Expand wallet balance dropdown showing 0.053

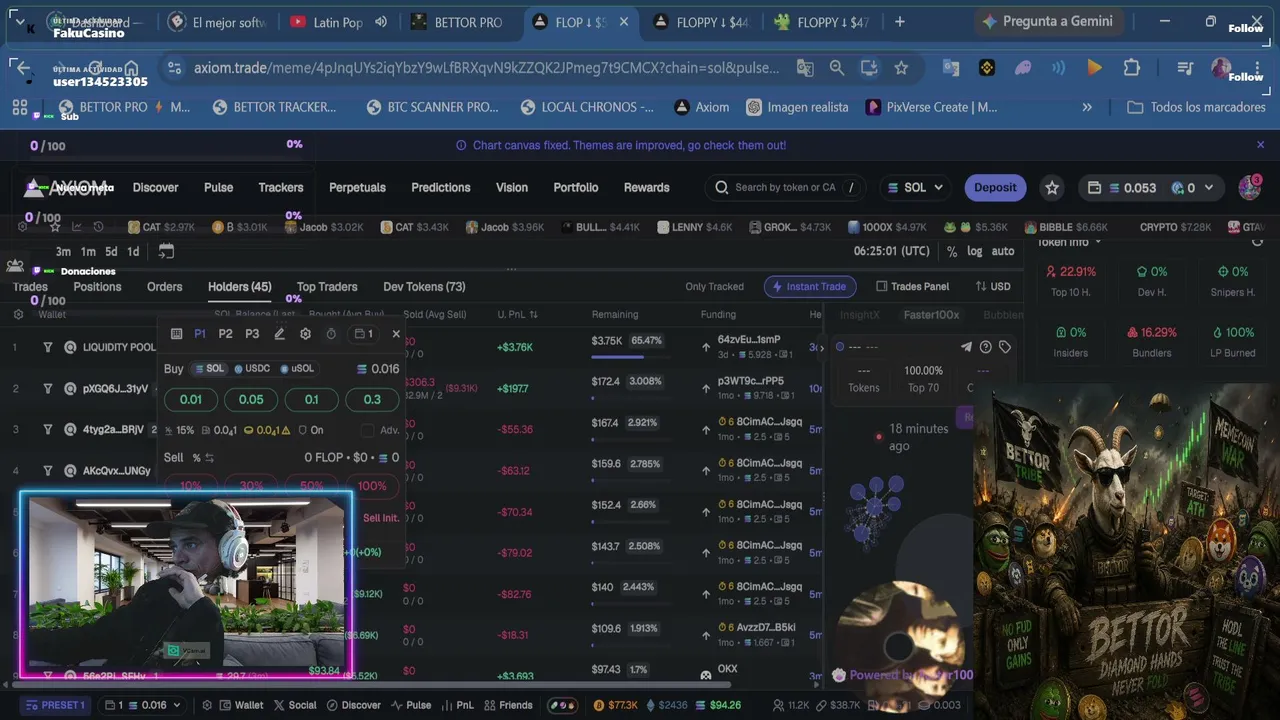click(1150, 187)
